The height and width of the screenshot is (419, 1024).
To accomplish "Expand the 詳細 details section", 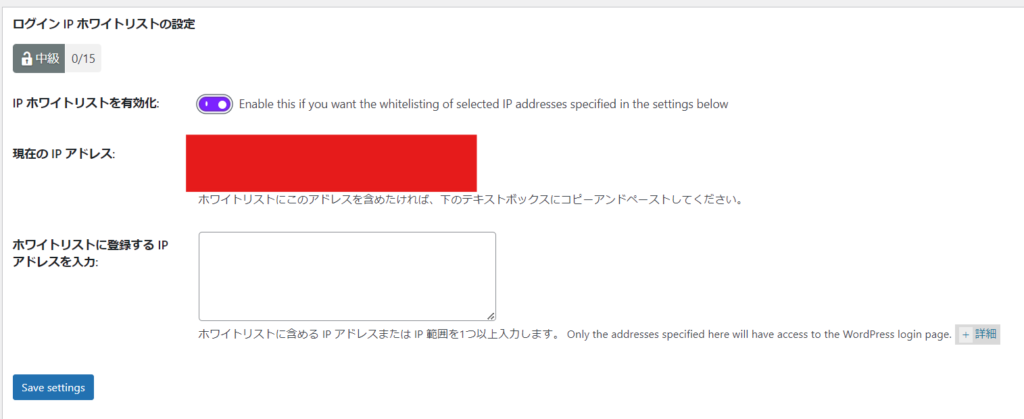I will point(978,335).
